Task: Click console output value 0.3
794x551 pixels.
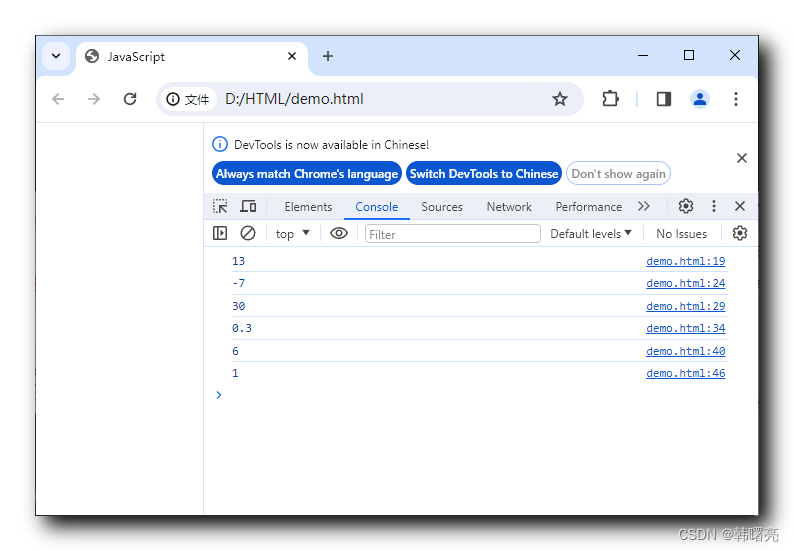Action: (242, 329)
